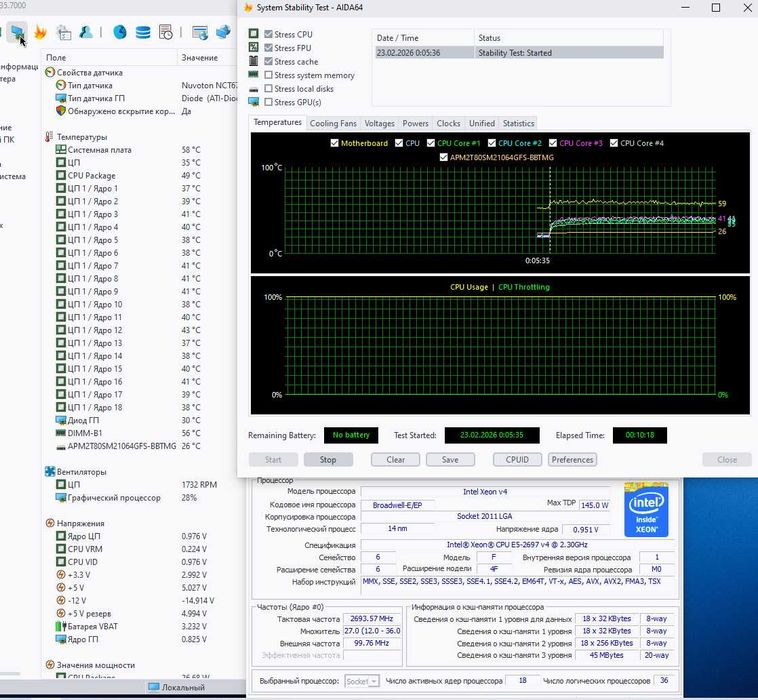758x700 pixels.
Task: Click the window-with-globe toolbar icon
Action: [200, 32]
